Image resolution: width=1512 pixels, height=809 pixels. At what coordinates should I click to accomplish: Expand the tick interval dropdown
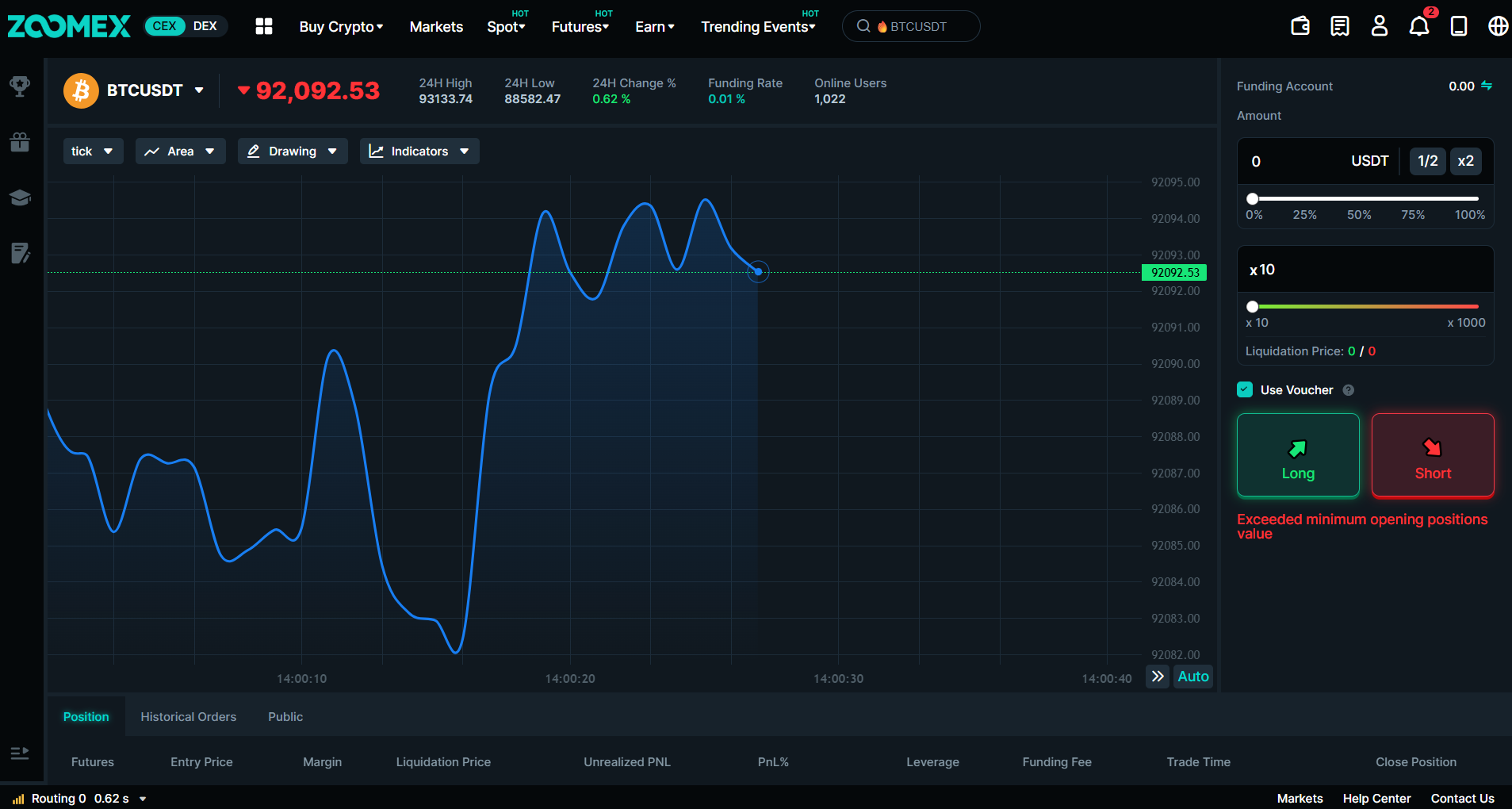click(x=93, y=151)
